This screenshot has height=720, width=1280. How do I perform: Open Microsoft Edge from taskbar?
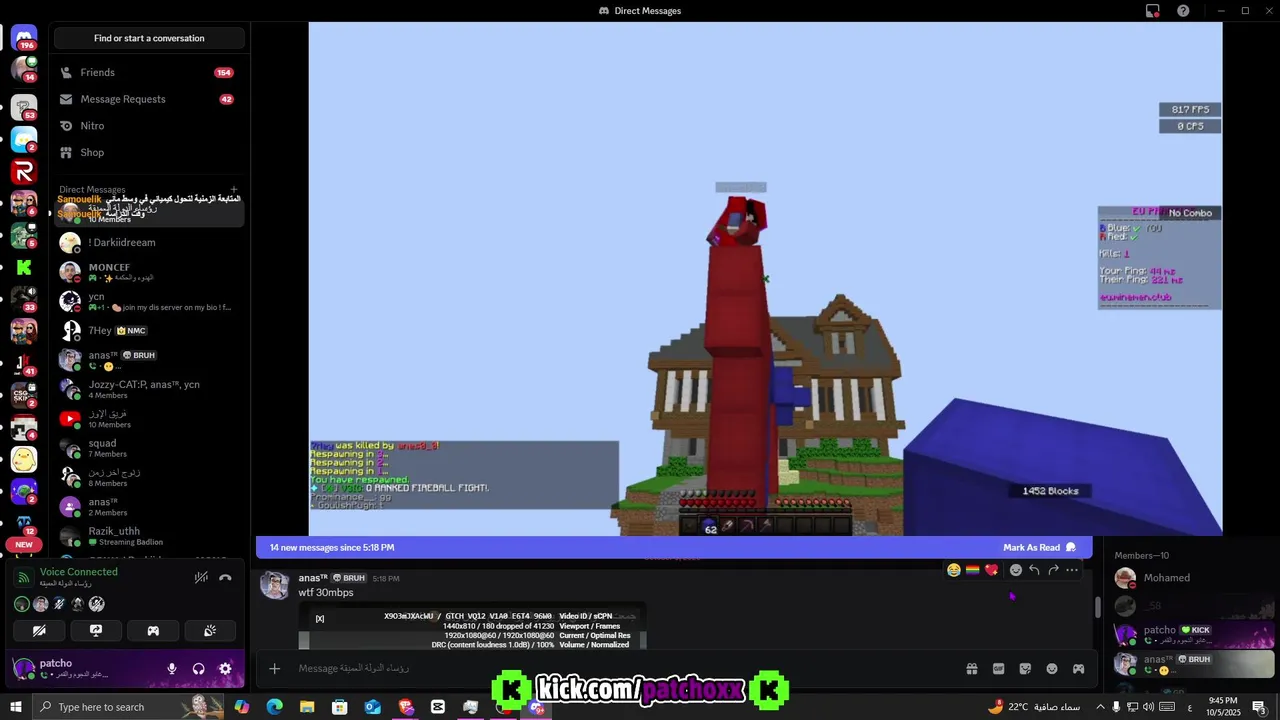pyautogui.click(x=274, y=707)
